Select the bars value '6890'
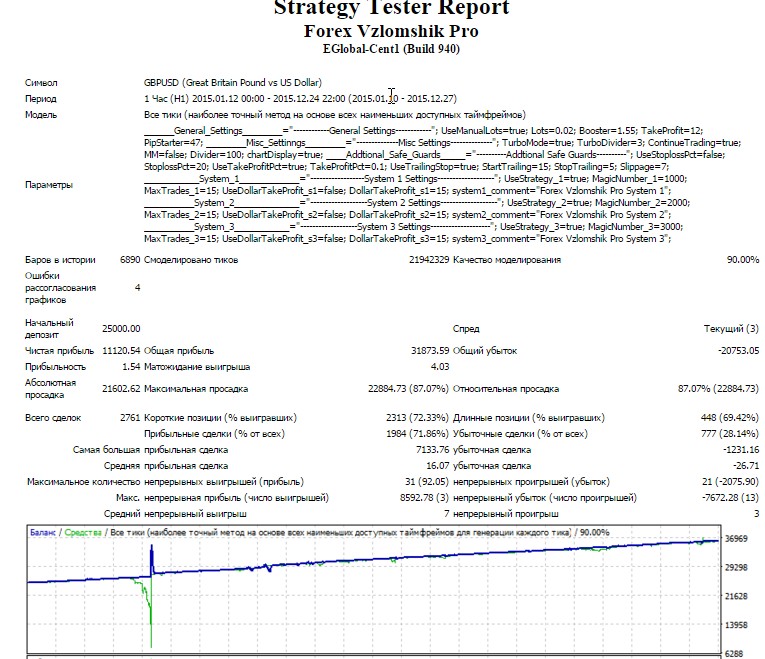The height and width of the screenshot is (659, 765). coord(130,260)
